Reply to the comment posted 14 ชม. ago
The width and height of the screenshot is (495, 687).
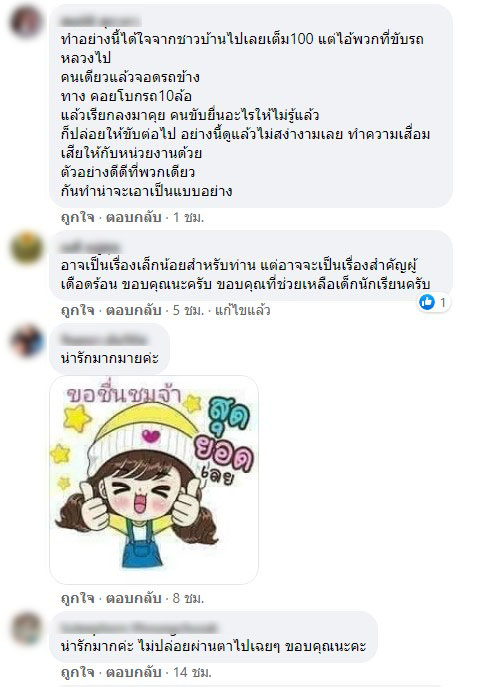coord(134,672)
